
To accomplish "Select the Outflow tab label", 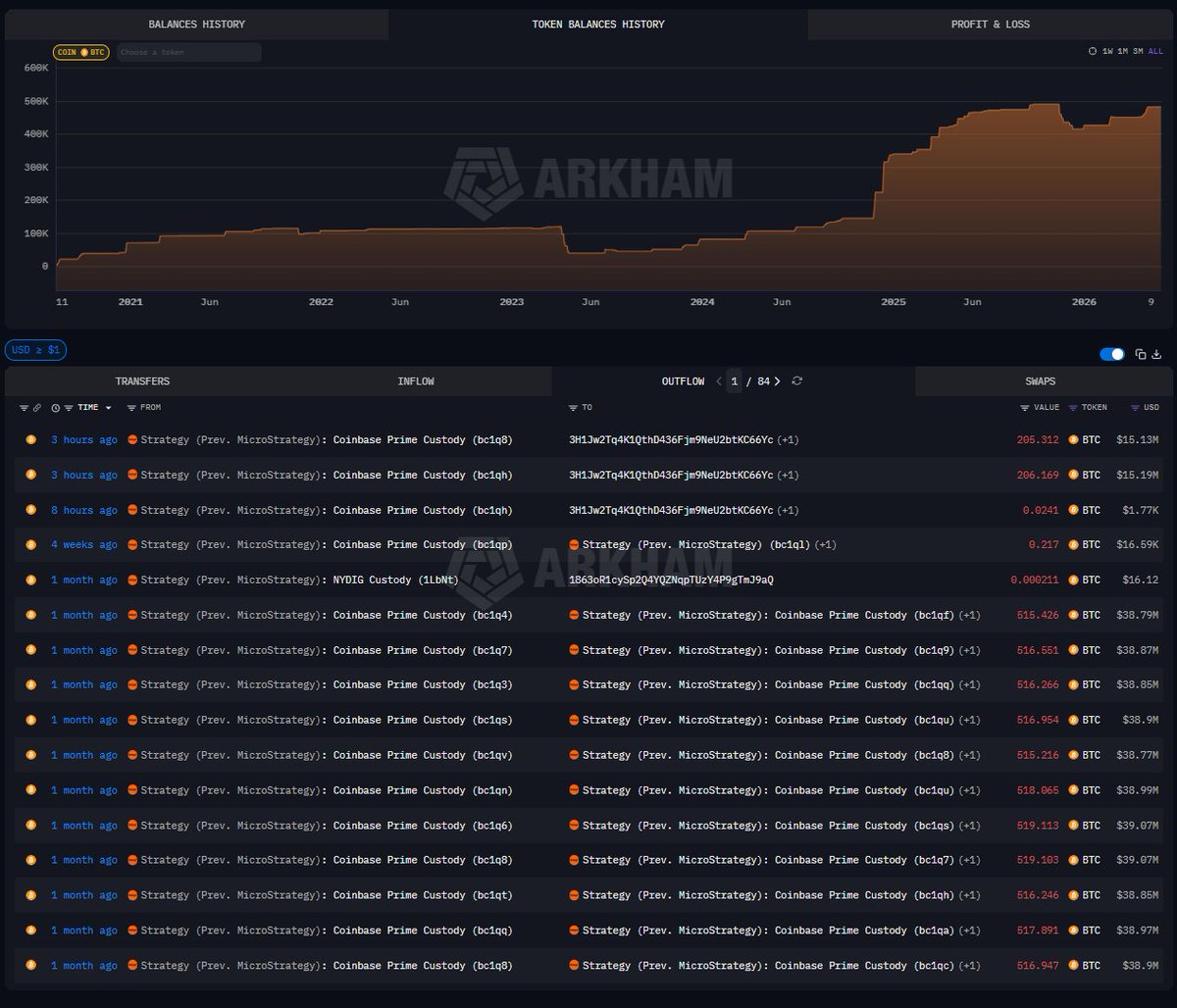I will coord(683,381).
